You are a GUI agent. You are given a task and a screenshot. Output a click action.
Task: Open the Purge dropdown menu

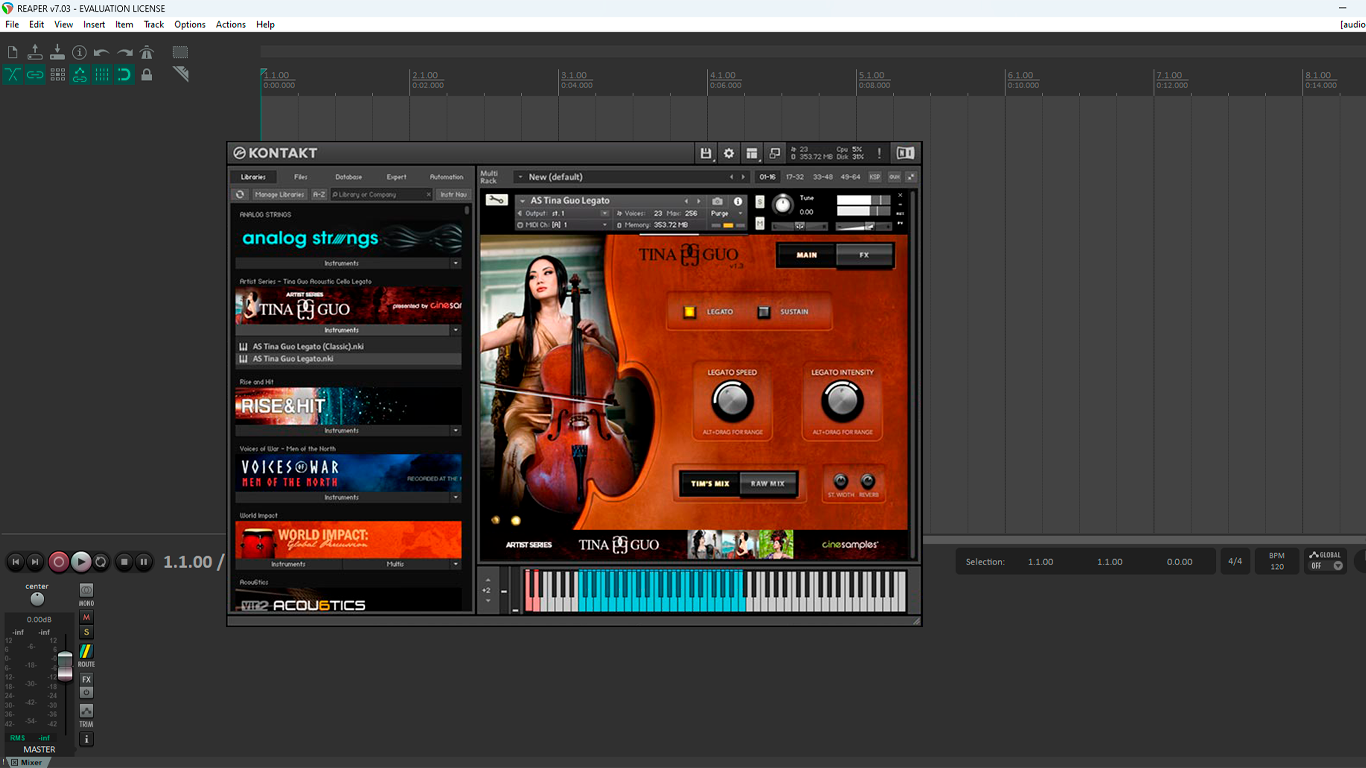tap(726, 213)
